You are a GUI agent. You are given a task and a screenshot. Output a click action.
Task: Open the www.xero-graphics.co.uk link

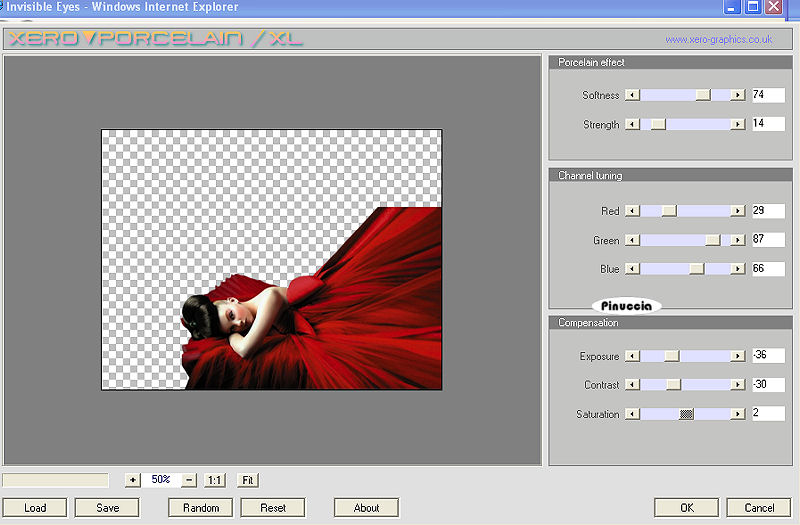pyautogui.click(x=718, y=40)
